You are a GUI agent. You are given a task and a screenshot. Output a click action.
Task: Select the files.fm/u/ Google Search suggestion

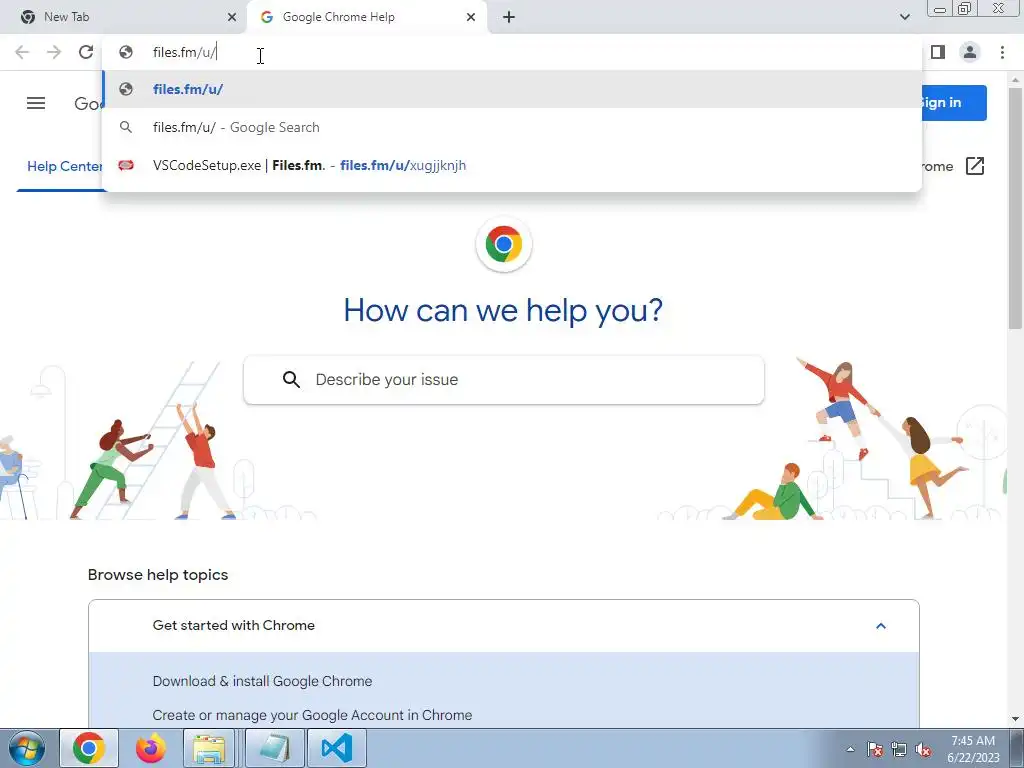(512, 127)
